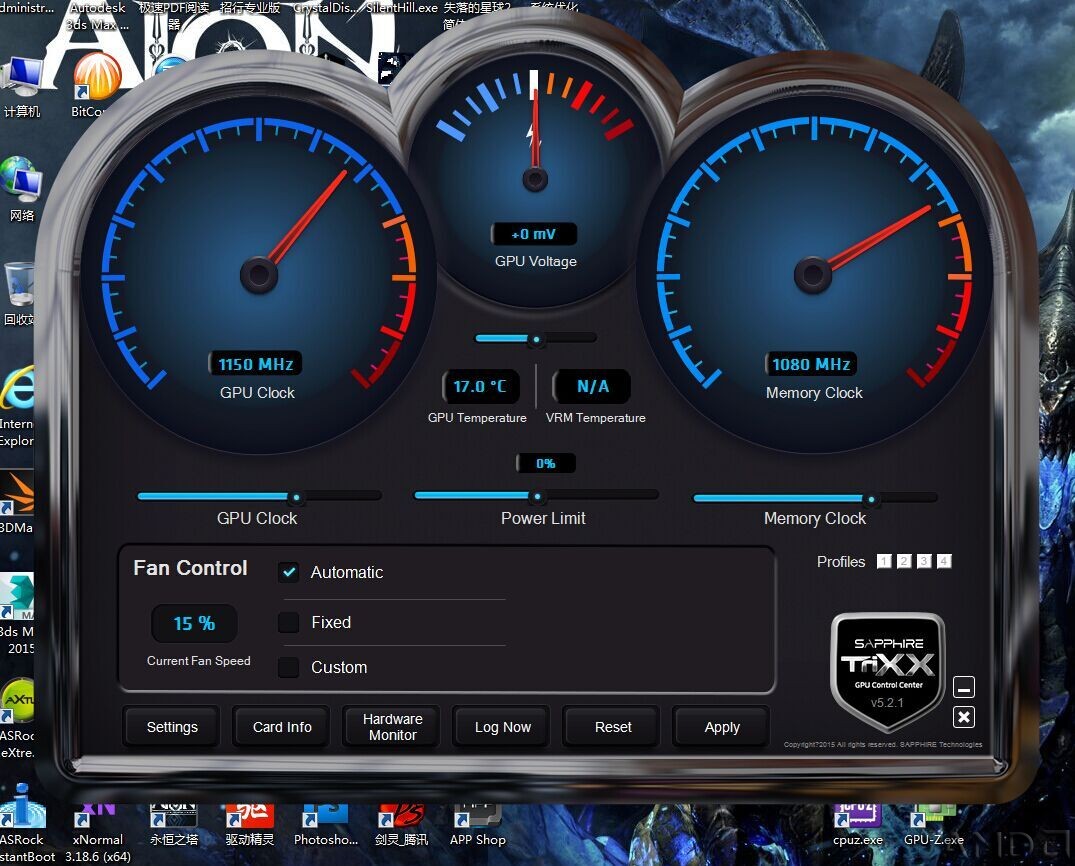The height and width of the screenshot is (866, 1075).
Task: Click the Log Now button
Action: coord(503,727)
